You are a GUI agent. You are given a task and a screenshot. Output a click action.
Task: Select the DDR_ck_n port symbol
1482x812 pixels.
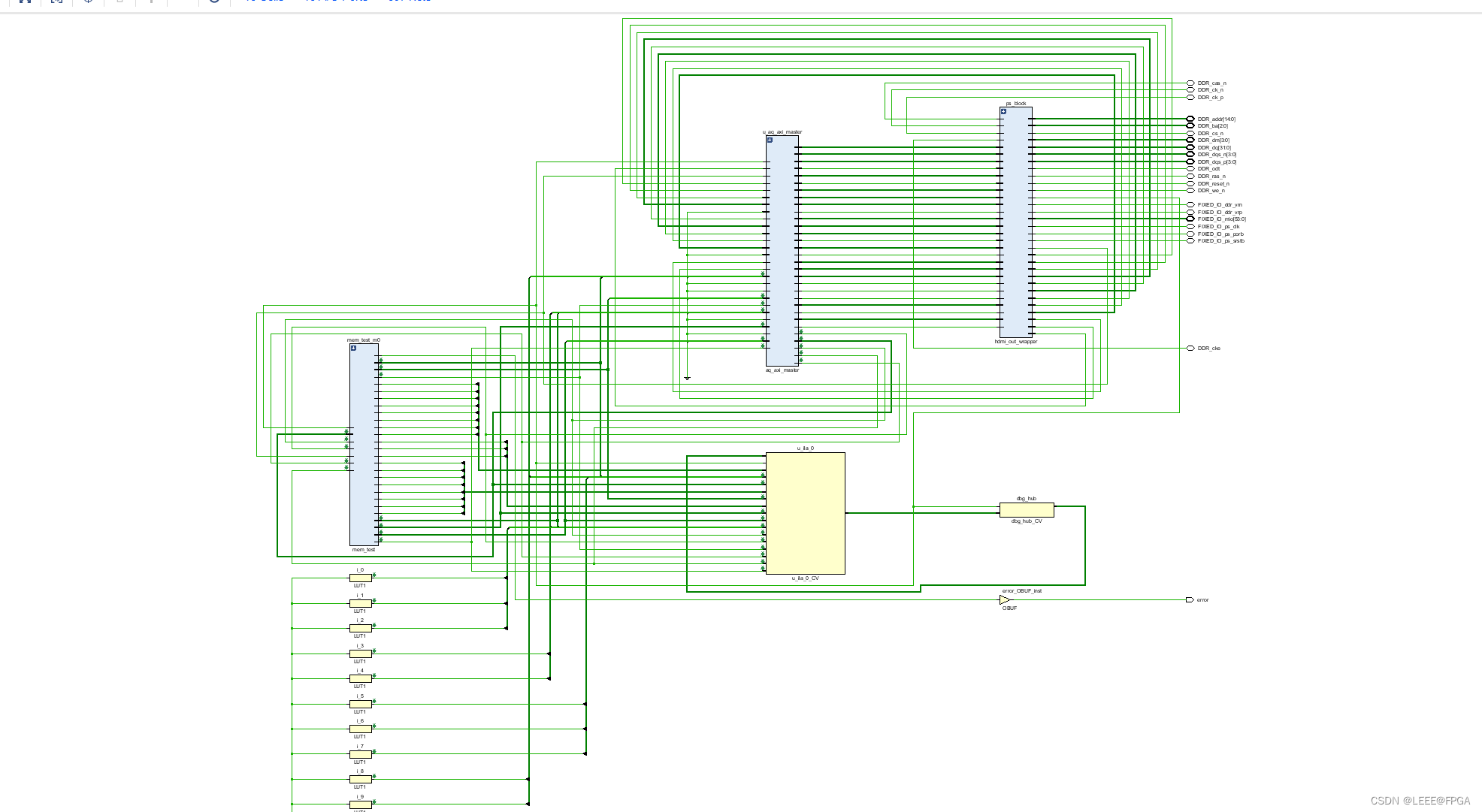coord(1190,90)
